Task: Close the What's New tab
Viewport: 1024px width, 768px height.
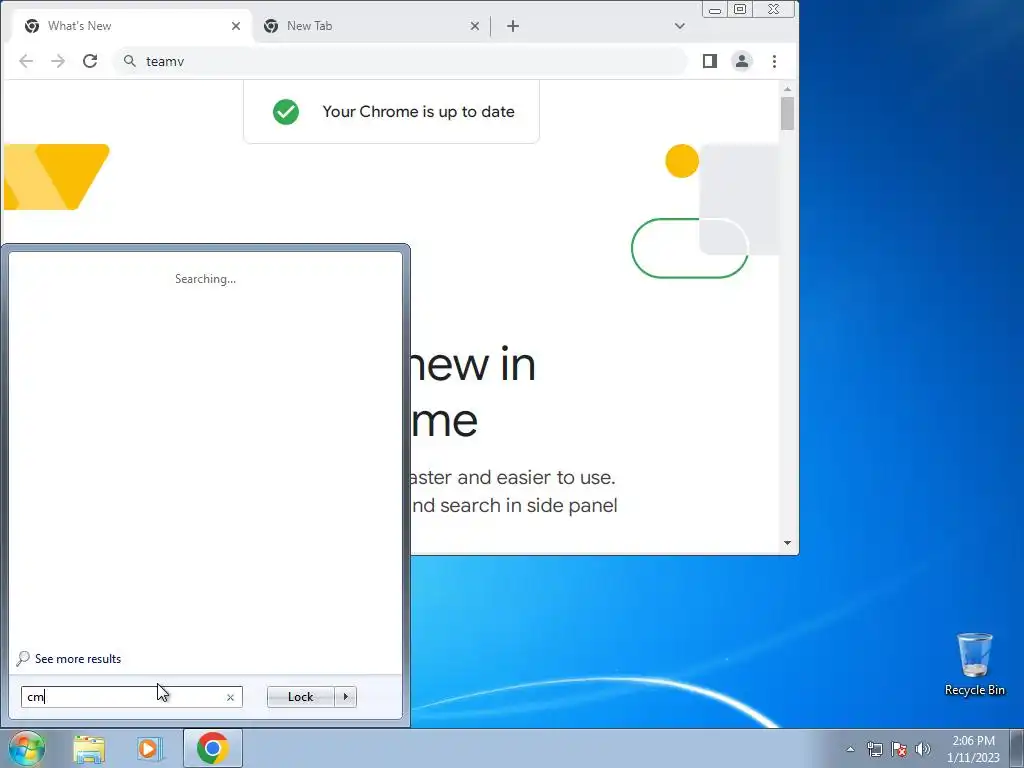Action: (236, 26)
